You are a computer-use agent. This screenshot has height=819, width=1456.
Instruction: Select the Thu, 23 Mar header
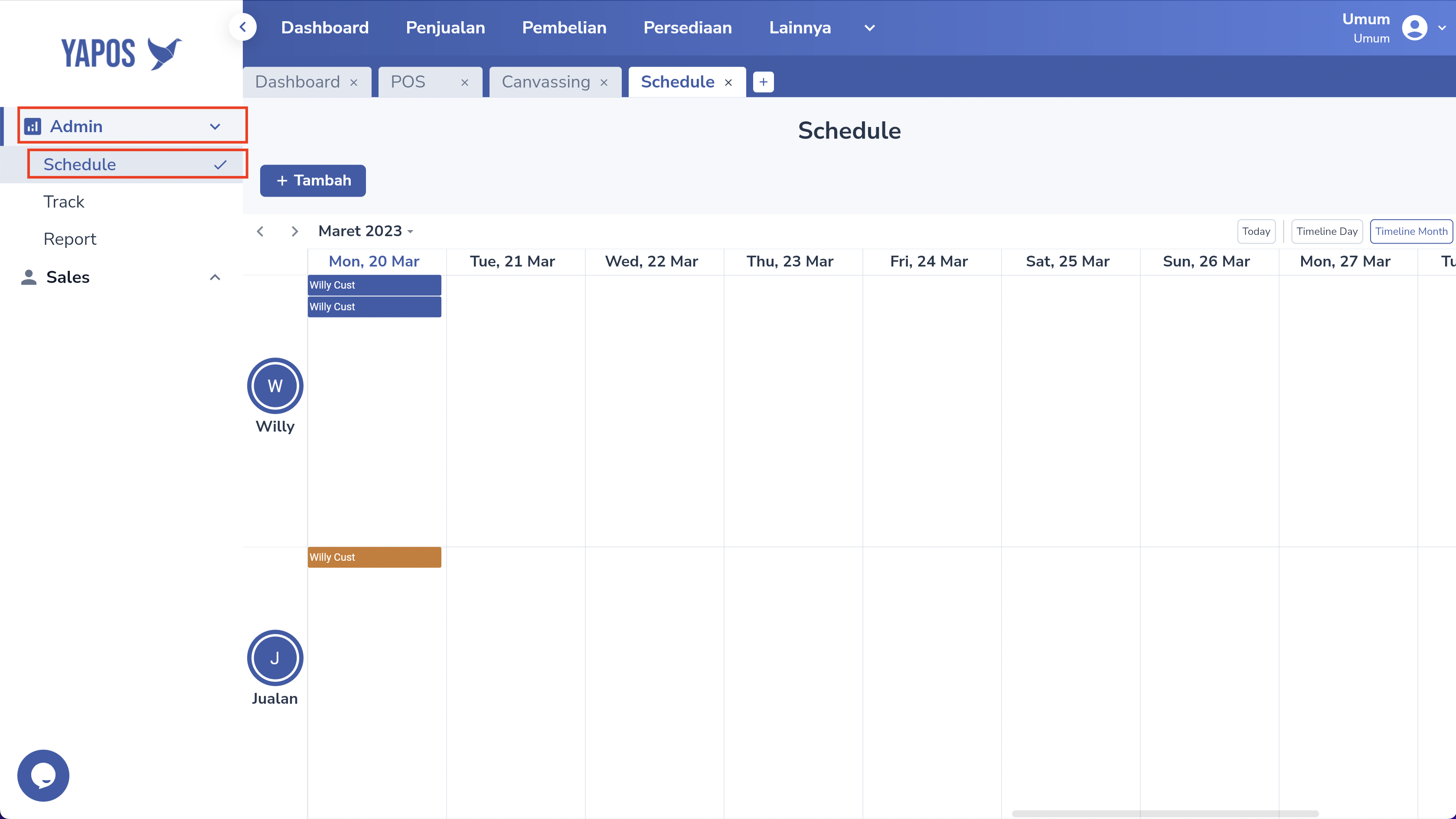tap(790, 261)
